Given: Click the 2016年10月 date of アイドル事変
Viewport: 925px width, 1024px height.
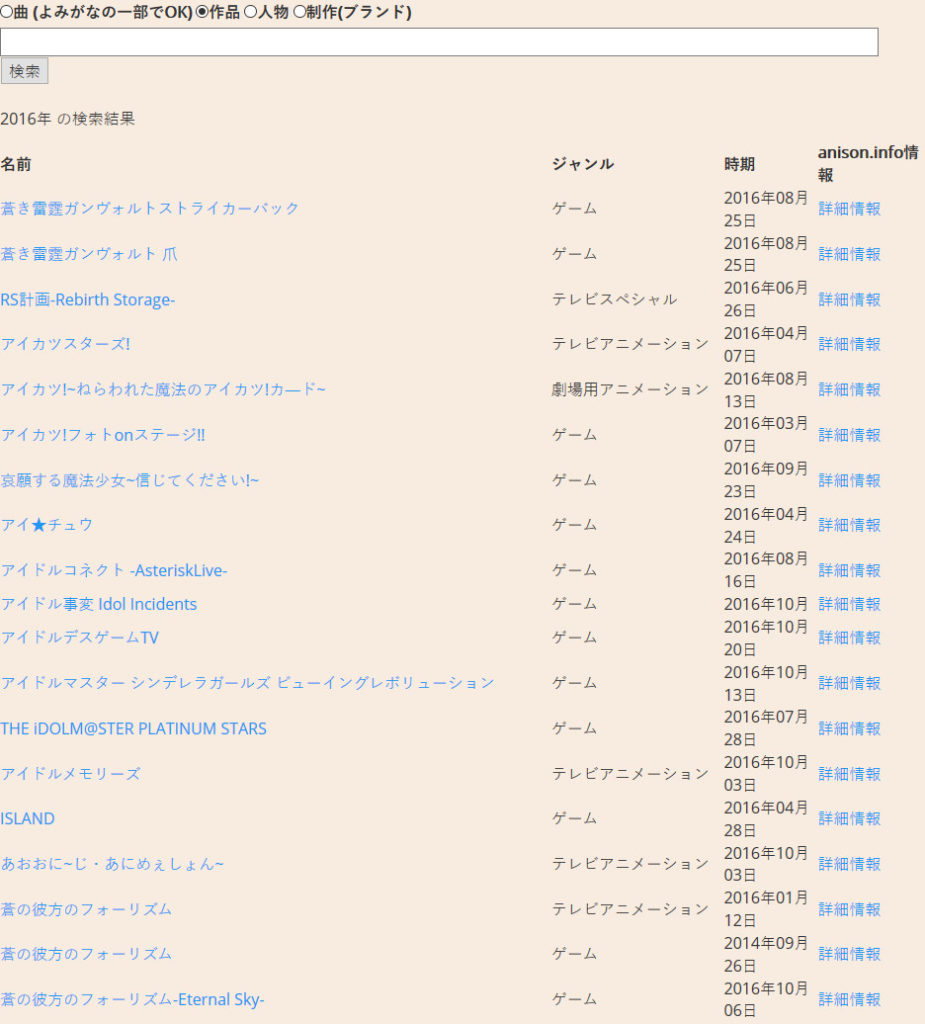Looking at the screenshot, I should pos(766,604).
